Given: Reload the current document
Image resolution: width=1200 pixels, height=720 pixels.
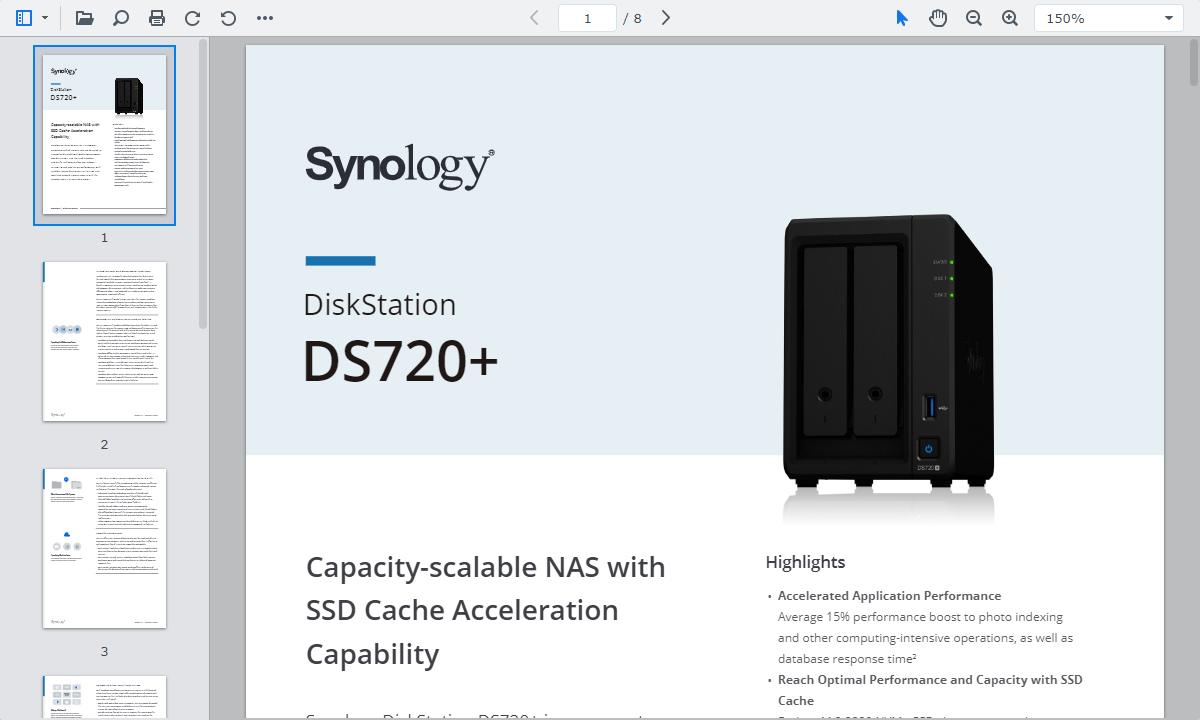Looking at the screenshot, I should (x=191, y=17).
